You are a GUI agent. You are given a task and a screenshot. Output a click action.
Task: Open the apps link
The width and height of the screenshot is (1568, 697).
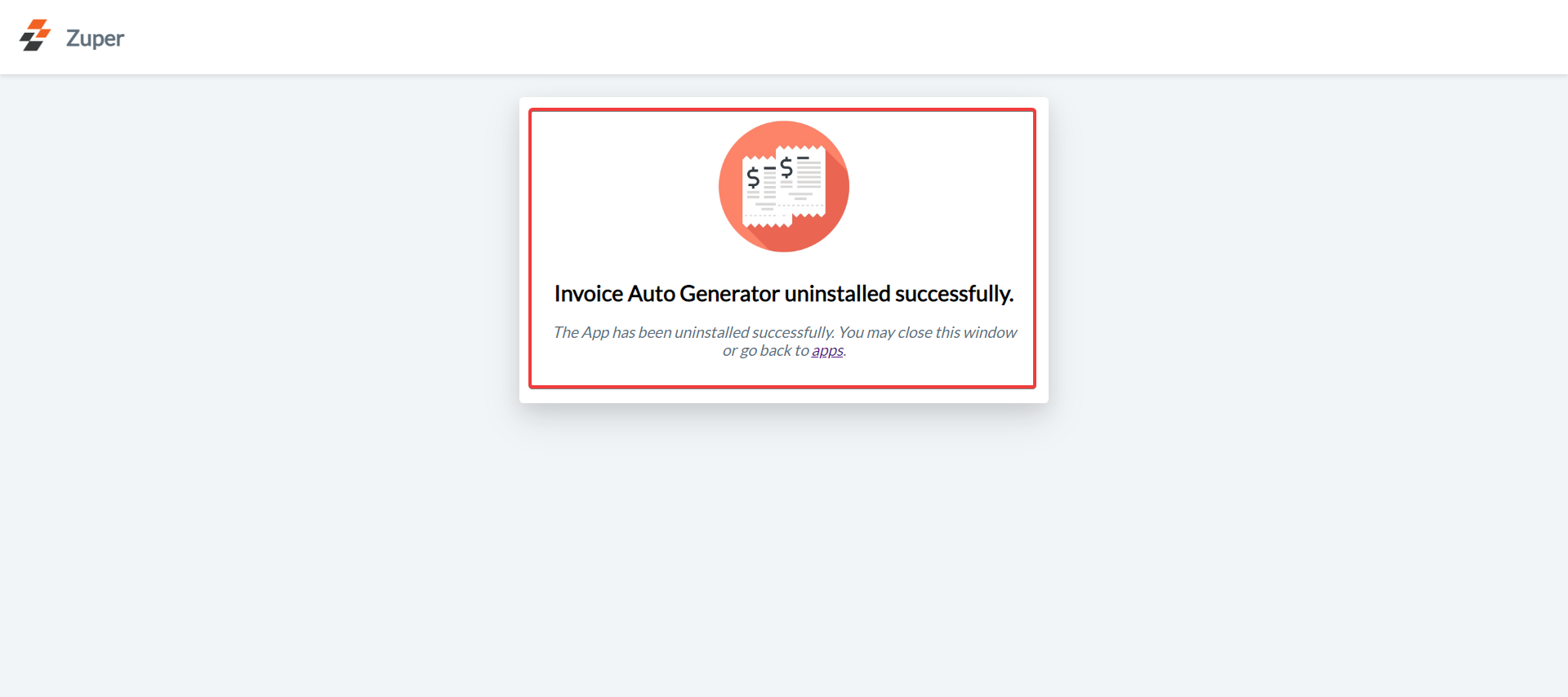coord(827,350)
